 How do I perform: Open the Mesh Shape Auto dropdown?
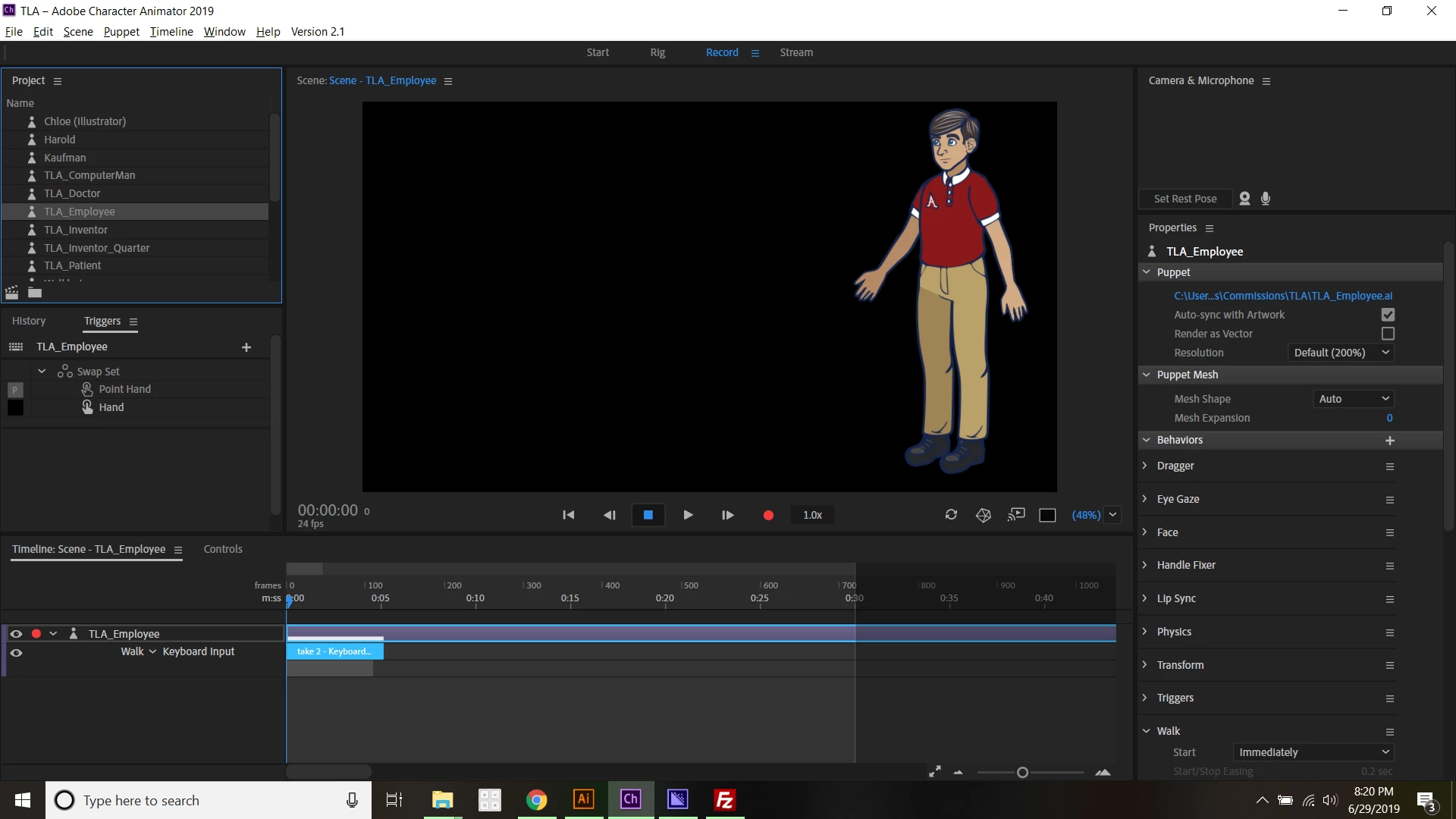click(1354, 399)
